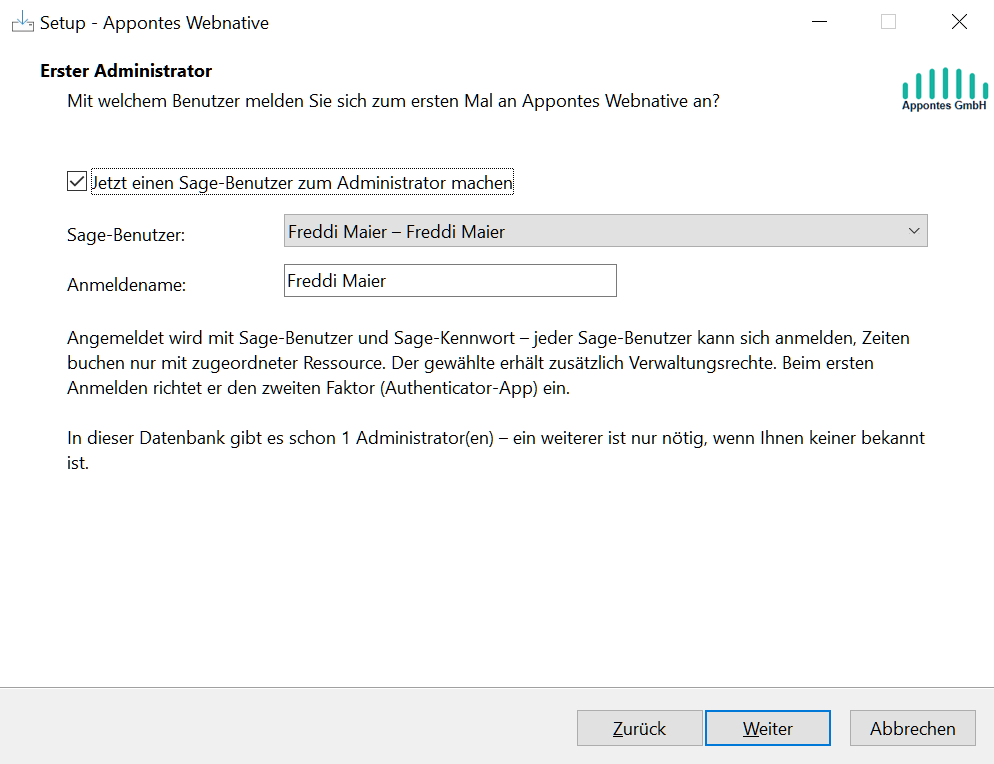Click the Apportes GmbH logo
This screenshot has width=994, height=764.
tap(945, 89)
